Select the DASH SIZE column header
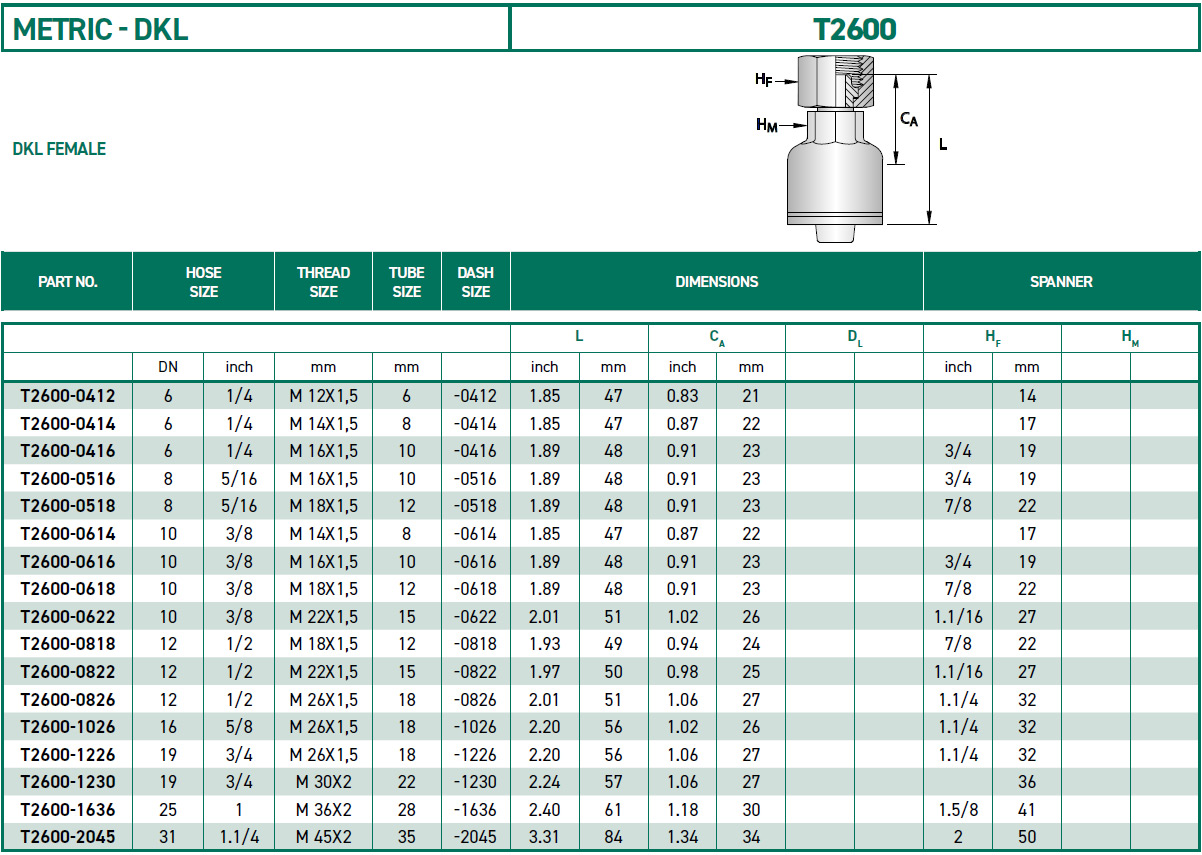1202x855 pixels. click(x=475, y=282)
